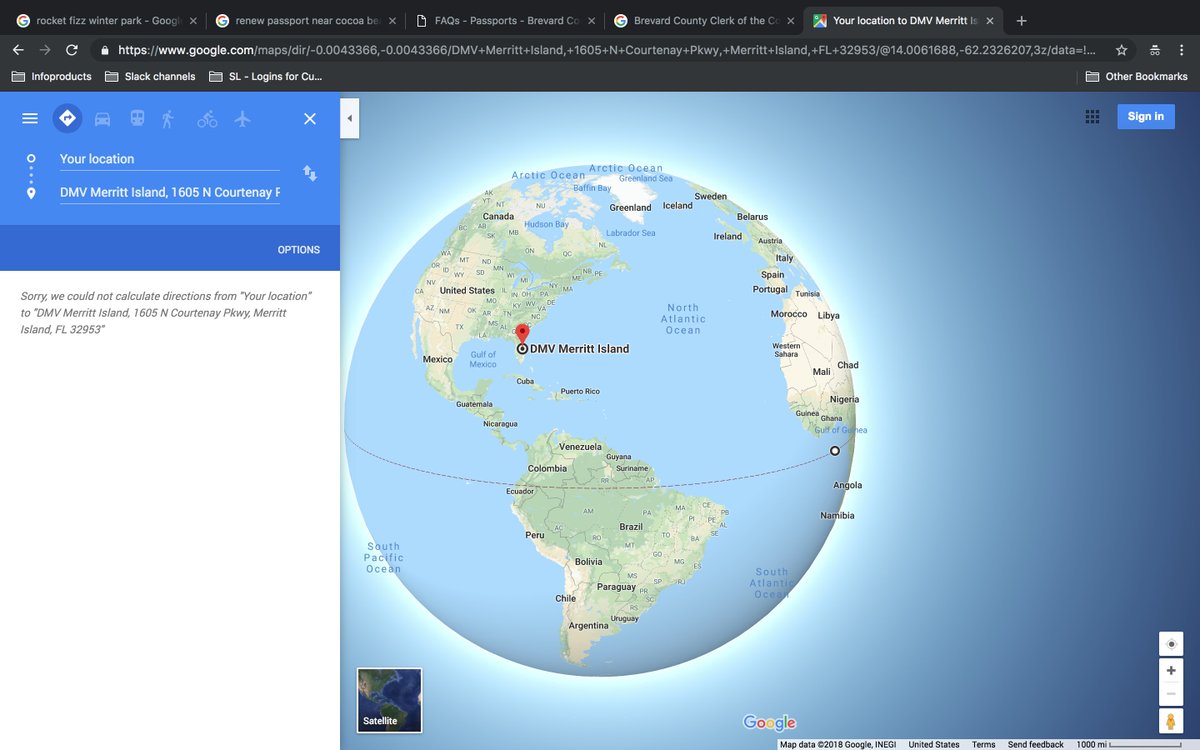
Task: View site security lock info
Action: point(104,50)
